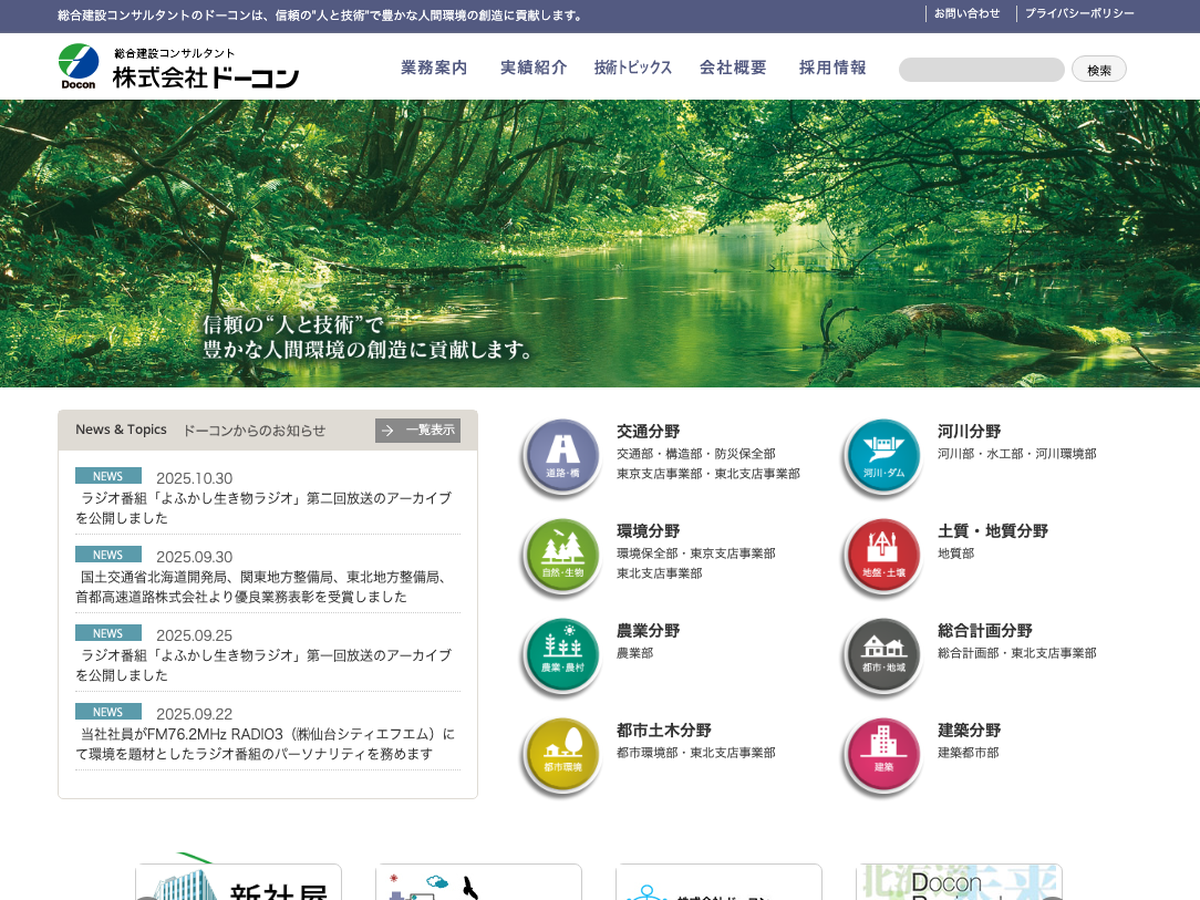Open the 技術トピックス menu item
The width and height of the screenshot is (1200, 900).
[632, 68]
